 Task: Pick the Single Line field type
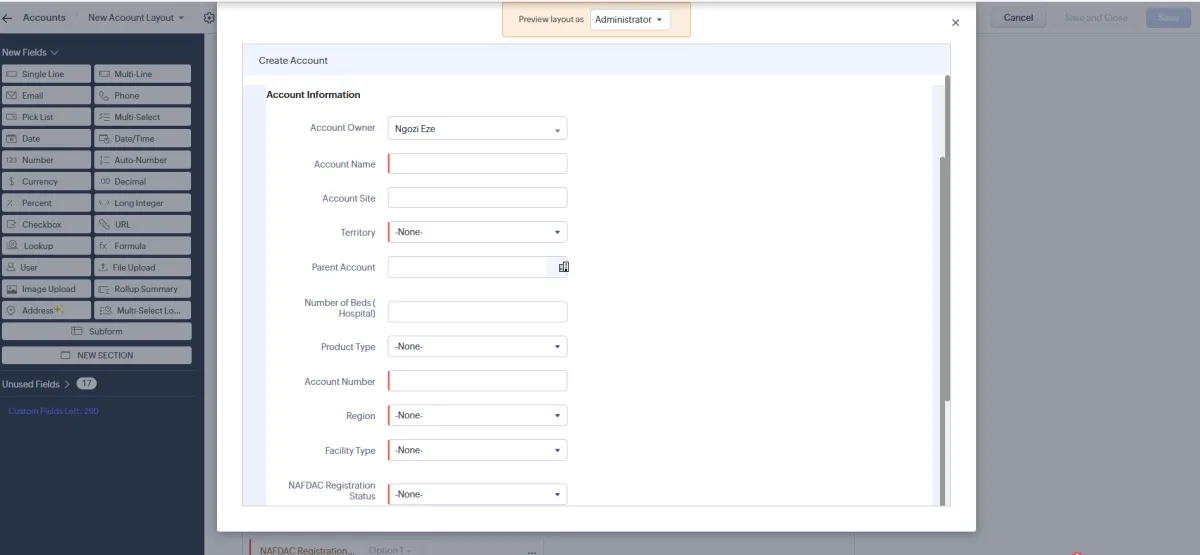click(46, 74)
